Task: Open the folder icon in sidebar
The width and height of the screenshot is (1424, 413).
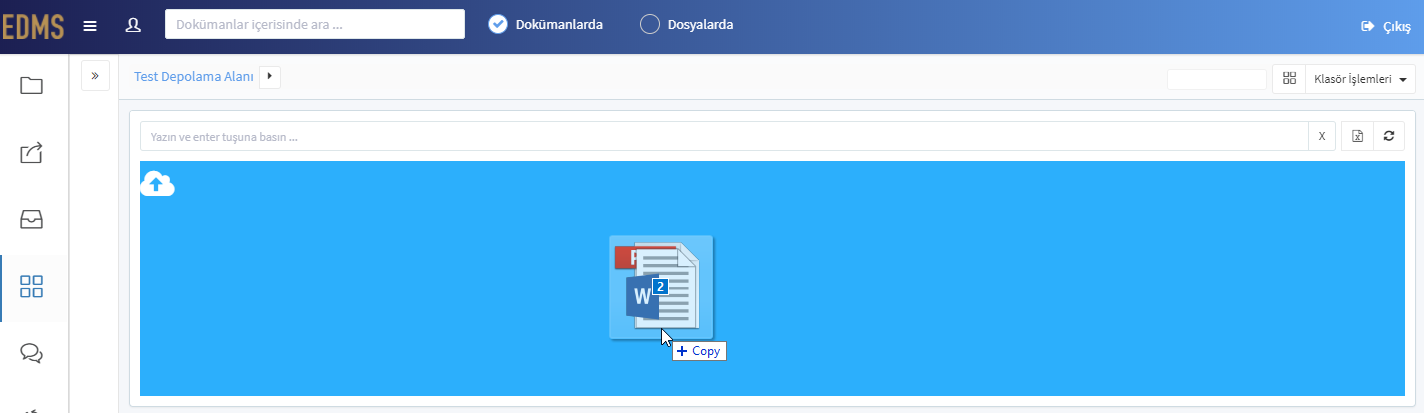Action: point(32,86)
